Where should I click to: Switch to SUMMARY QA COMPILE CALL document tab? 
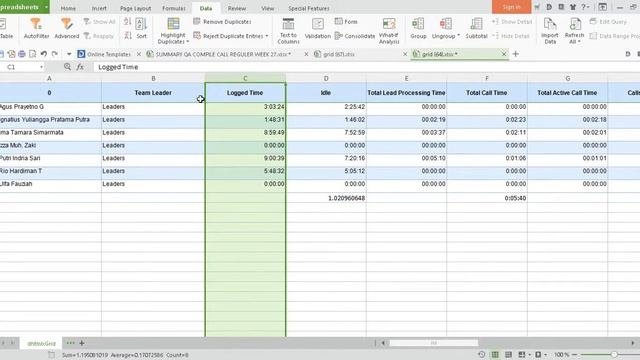pyautogui.click(x=223, y=54)
